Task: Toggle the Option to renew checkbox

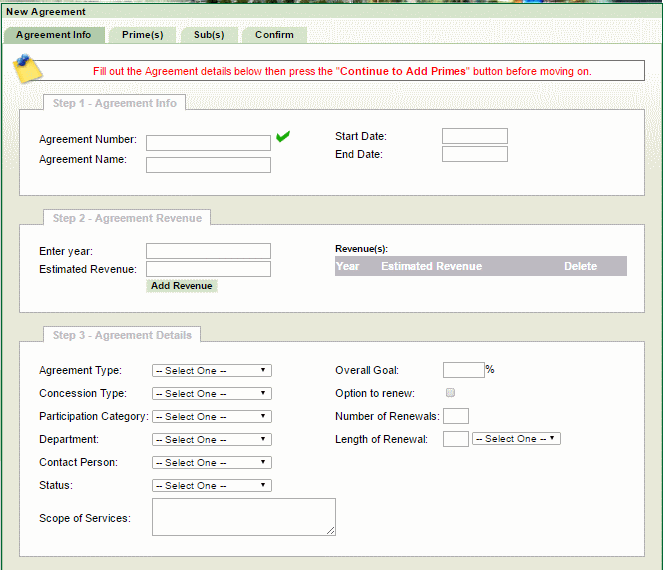Action: 450,393
